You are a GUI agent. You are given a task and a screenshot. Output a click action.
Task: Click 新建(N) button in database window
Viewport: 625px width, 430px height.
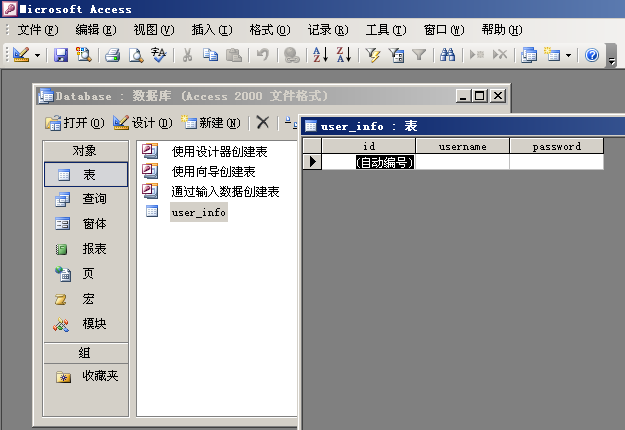[210, 123]
